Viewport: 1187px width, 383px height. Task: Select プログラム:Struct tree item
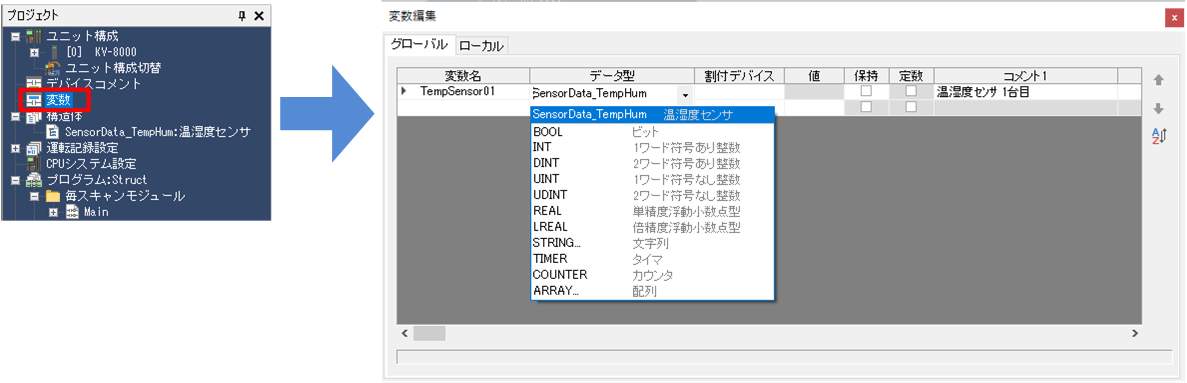tap(96, 180)
